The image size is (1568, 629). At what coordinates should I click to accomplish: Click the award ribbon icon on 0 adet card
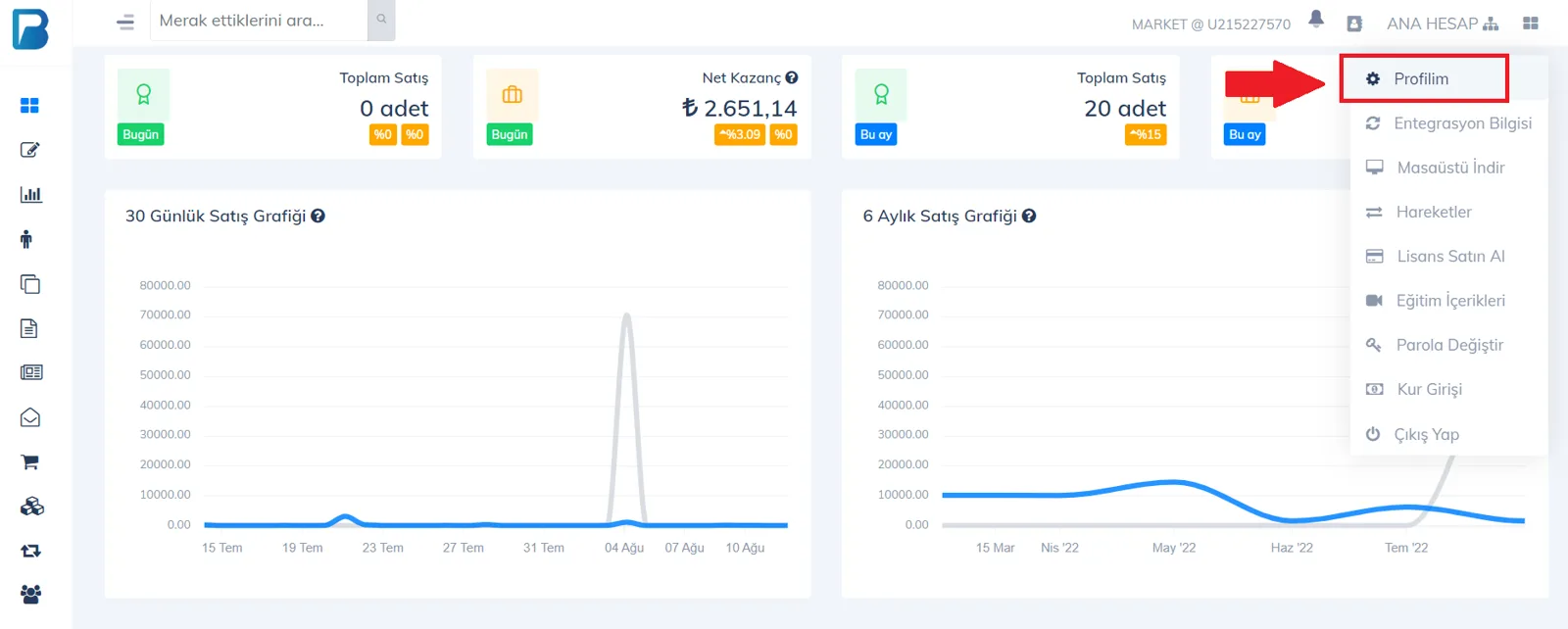click(144, 94)
